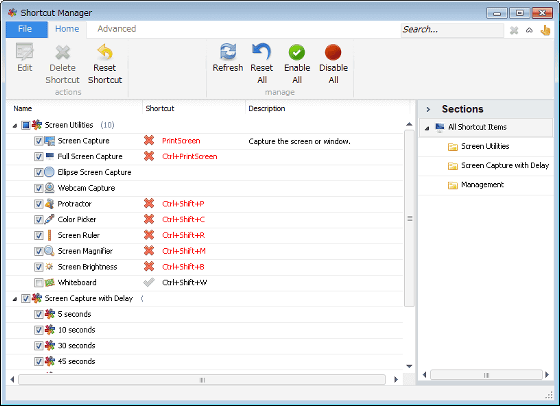The width and height of the screenshot is (560, 406).
Task: Click the Shortcut column header
Action: [160, 109]
